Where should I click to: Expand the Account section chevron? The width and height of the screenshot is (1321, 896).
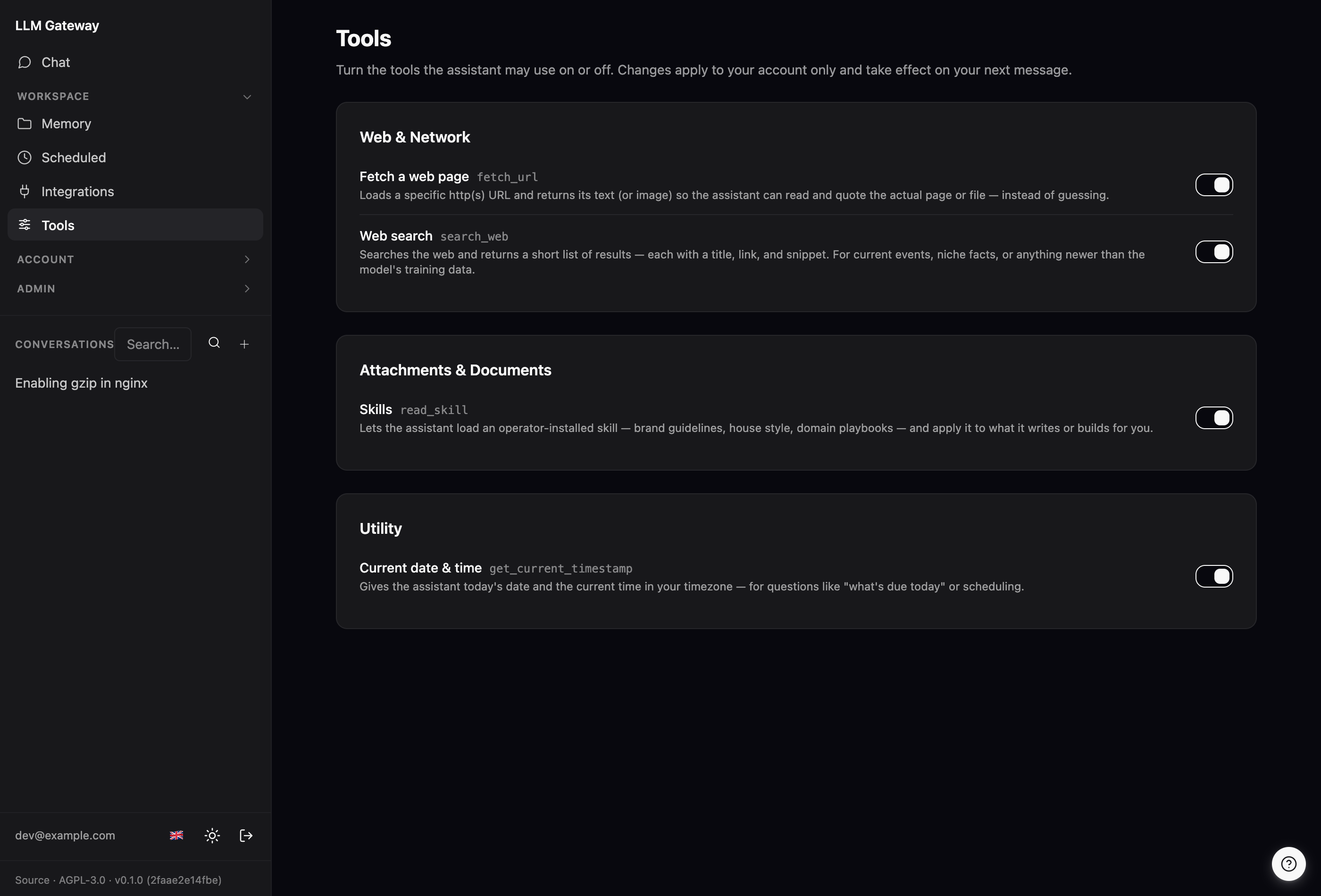pos(247,259)
